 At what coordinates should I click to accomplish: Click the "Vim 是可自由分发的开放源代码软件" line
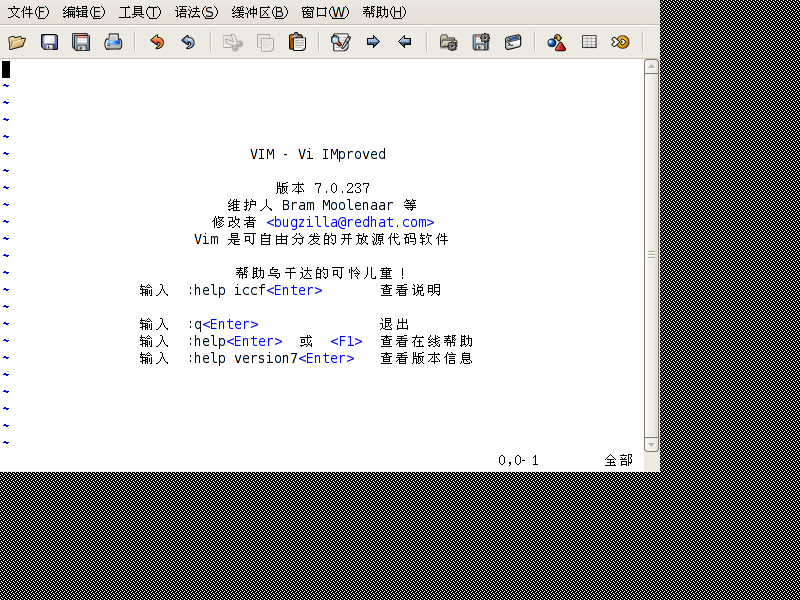pyautogui.click(x=321, y=239)
